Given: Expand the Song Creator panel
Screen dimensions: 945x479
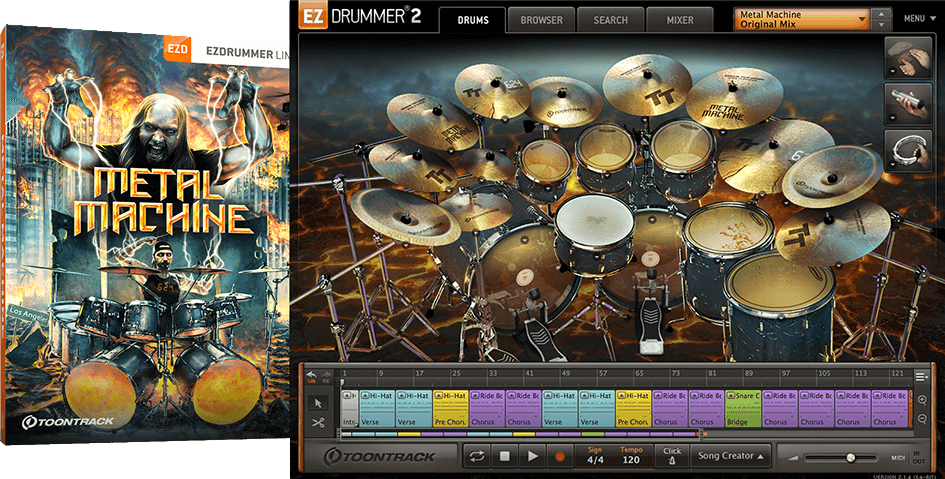Looking at the screenshot, I should click(730, 456).
